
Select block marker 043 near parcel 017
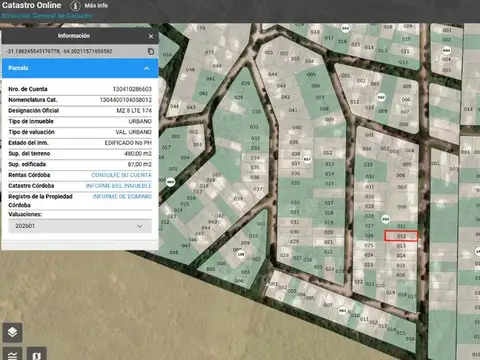point(346,28)
